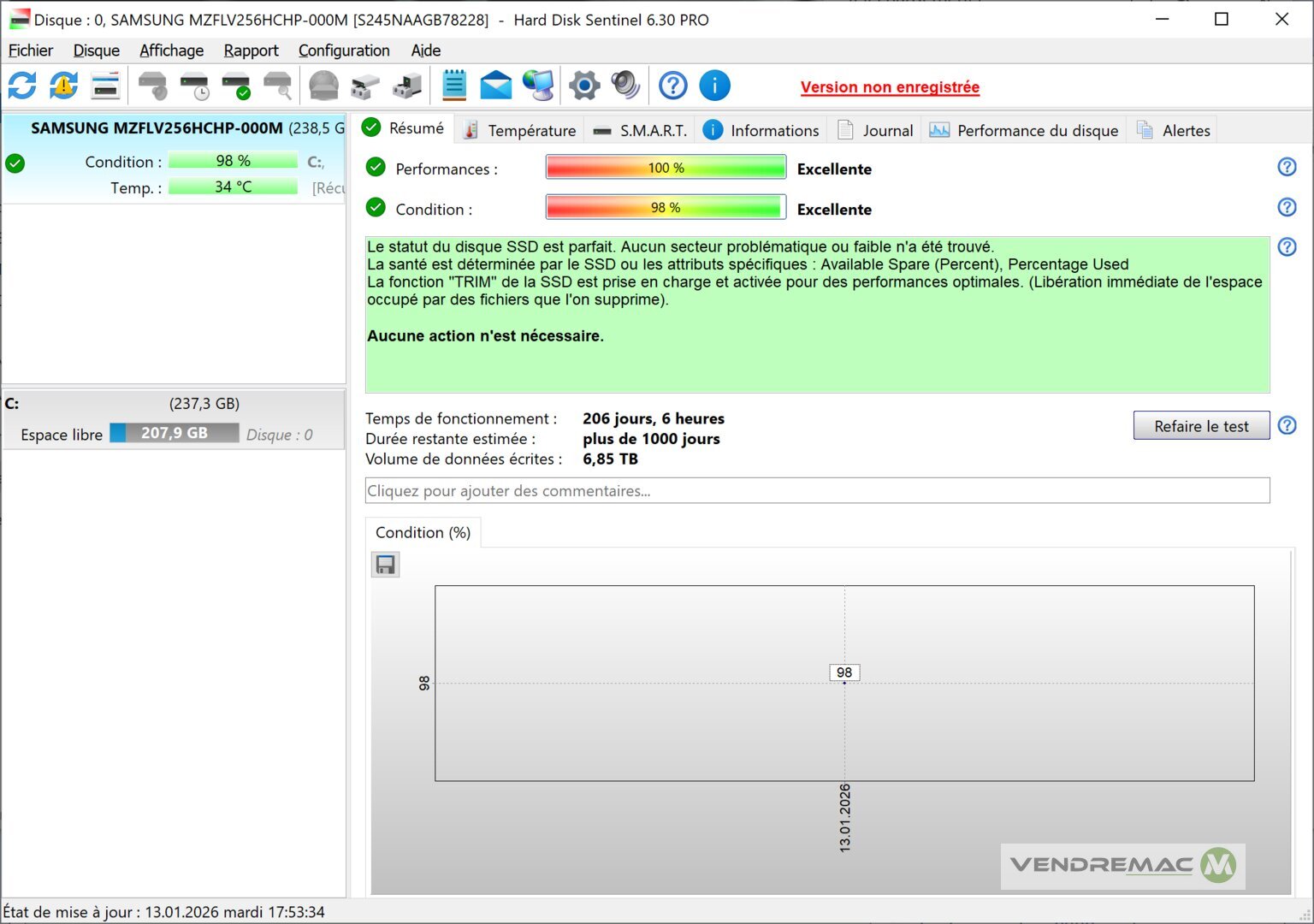
Task: Open the blue notepad report icon
Action: click(x=454, y=86)
